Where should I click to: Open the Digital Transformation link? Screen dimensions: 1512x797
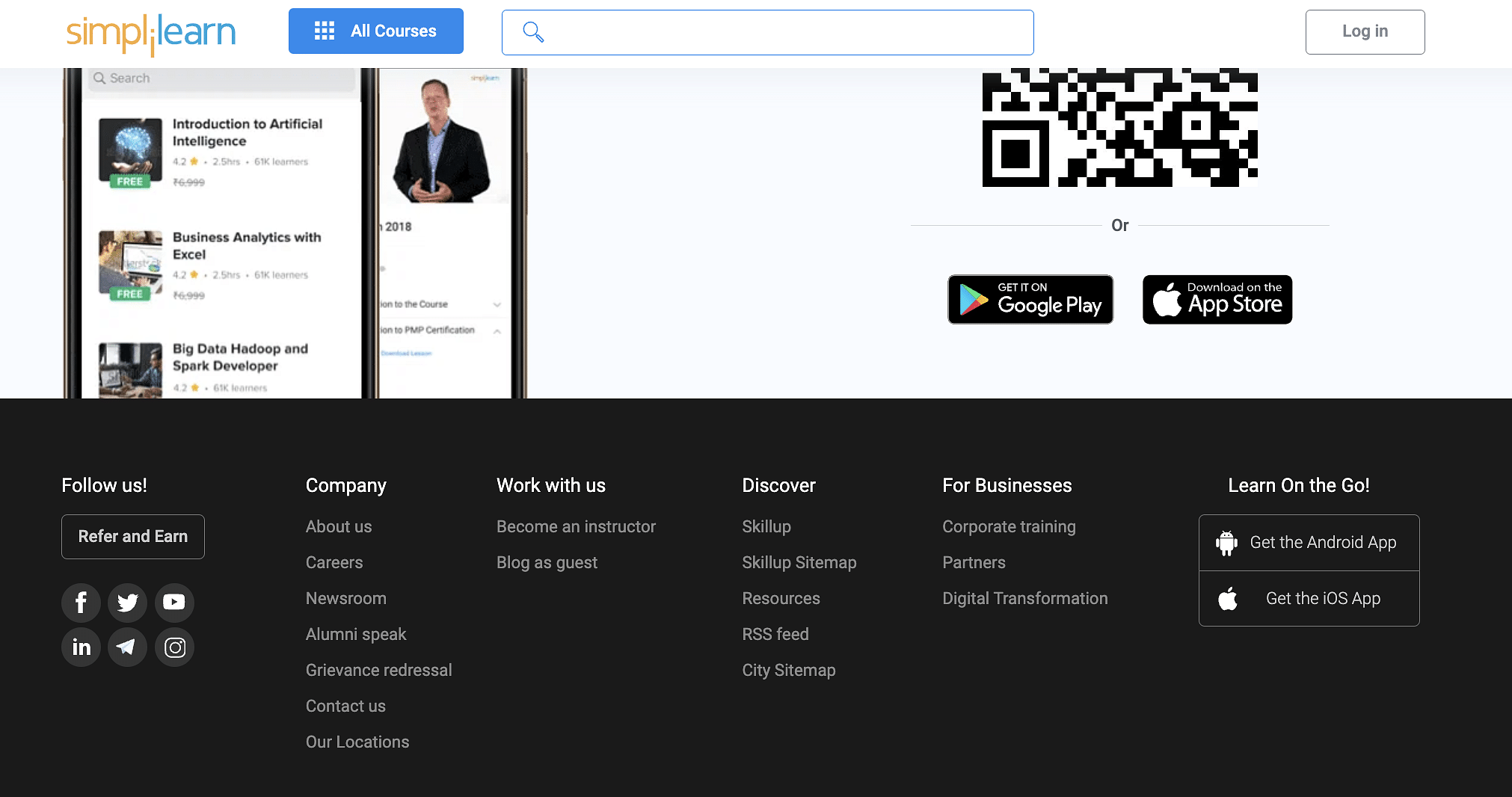point(1025,598)
